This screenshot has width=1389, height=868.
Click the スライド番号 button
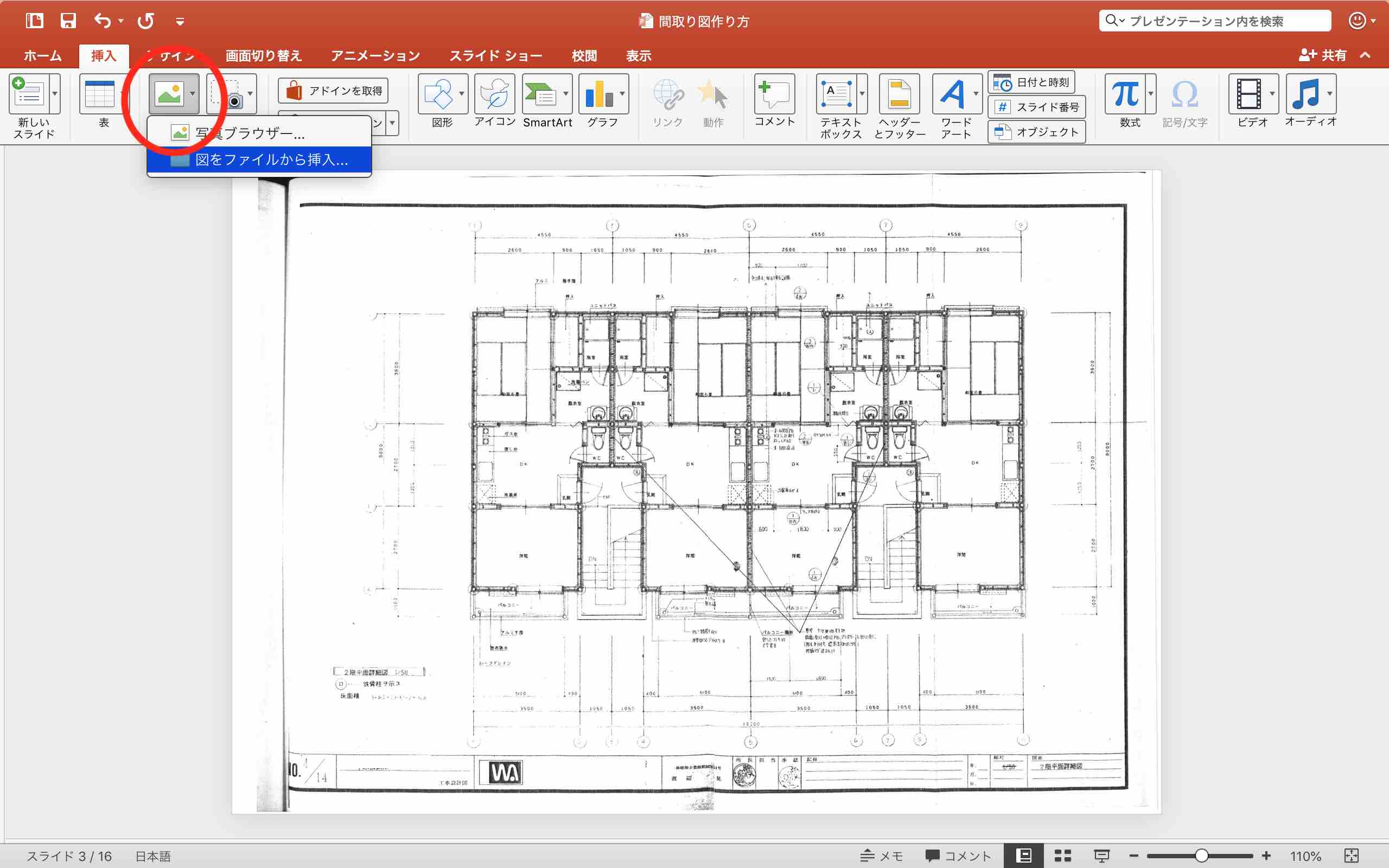[x=1036, y=107]
